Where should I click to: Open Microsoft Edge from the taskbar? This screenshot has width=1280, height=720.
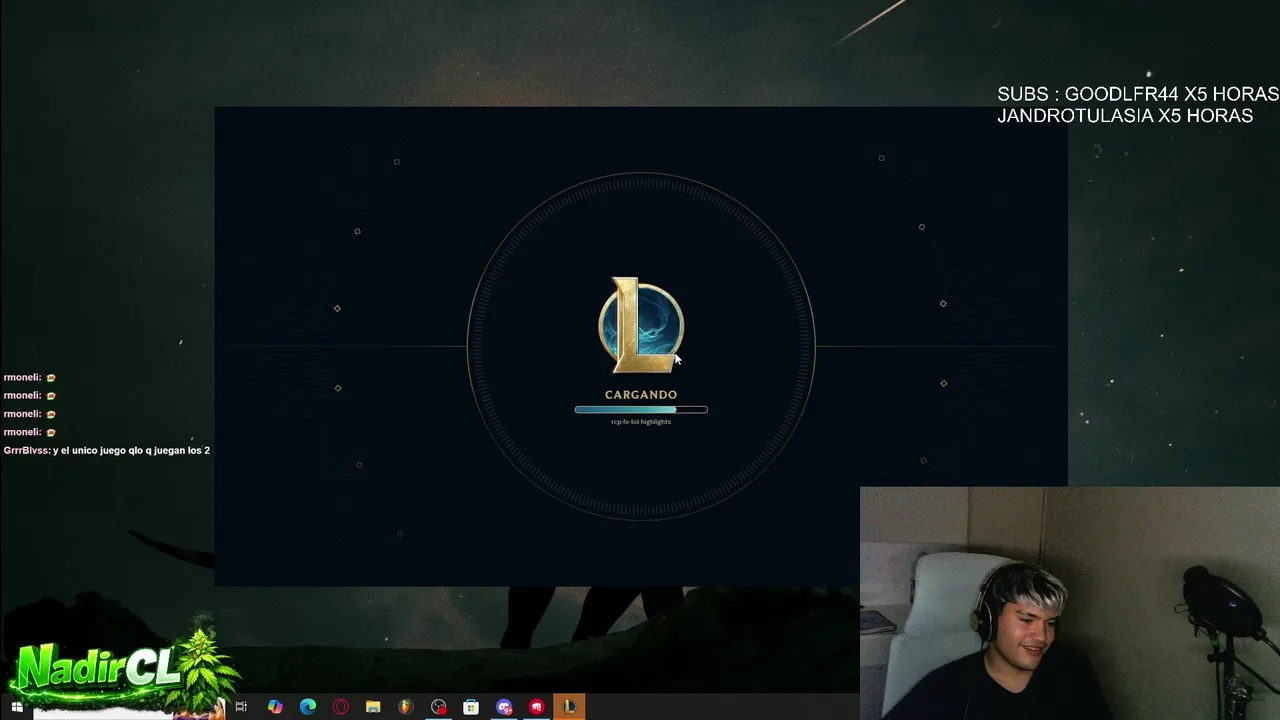(308, 707)
